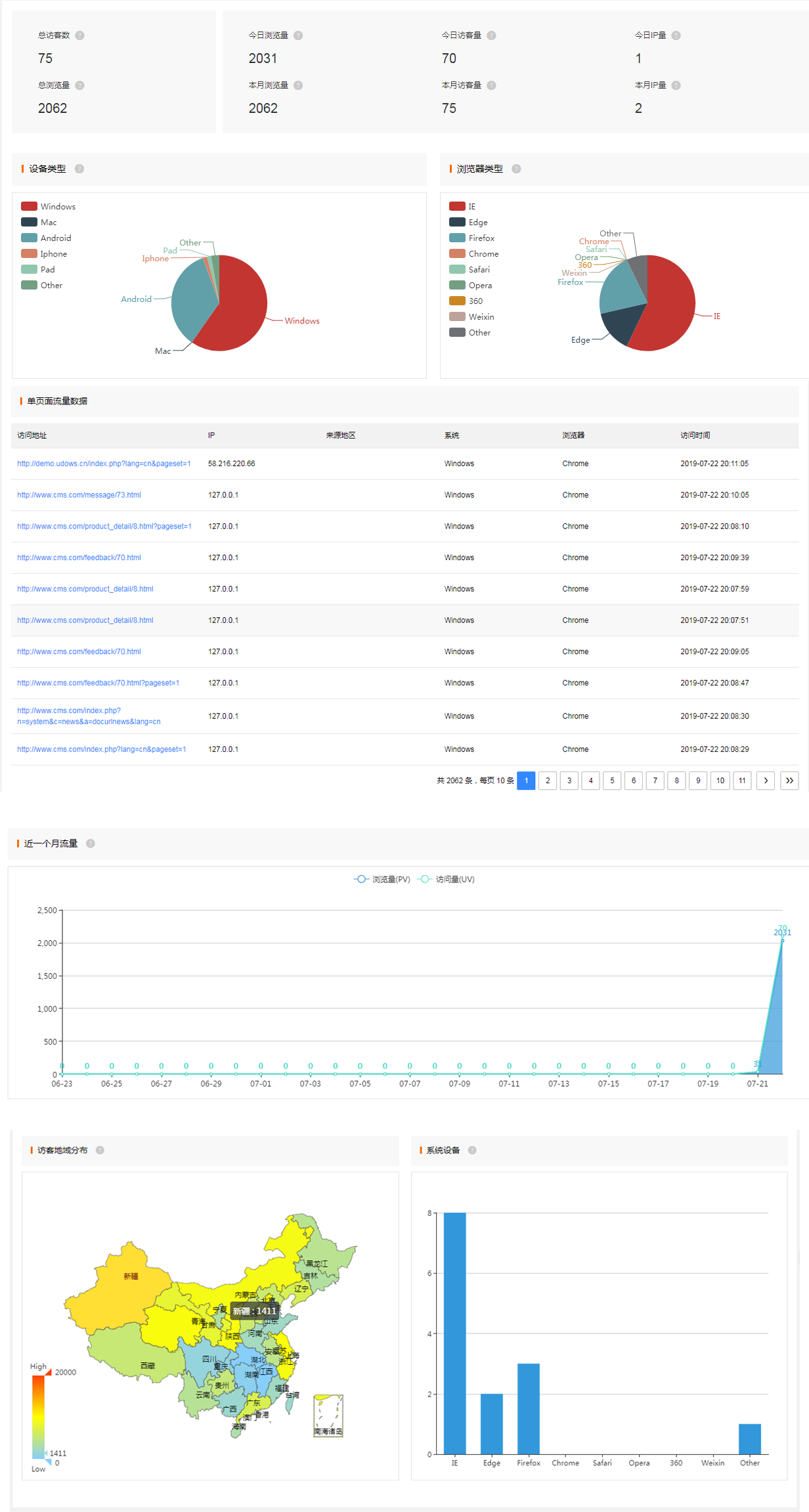
Task: Click help icon beside 本月IP量
Action: tap(676, 85)
